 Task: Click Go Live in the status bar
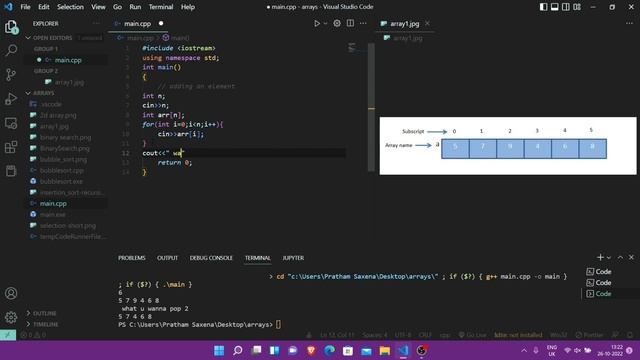472,335
